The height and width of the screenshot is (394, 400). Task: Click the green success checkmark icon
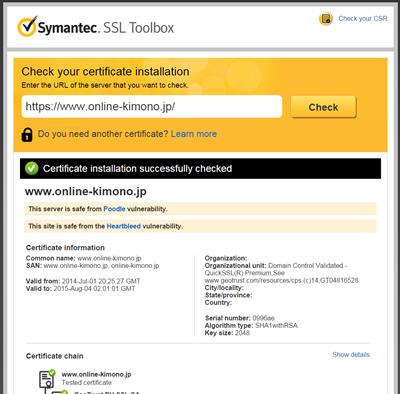pyautogui.click(x=32, y=168)
